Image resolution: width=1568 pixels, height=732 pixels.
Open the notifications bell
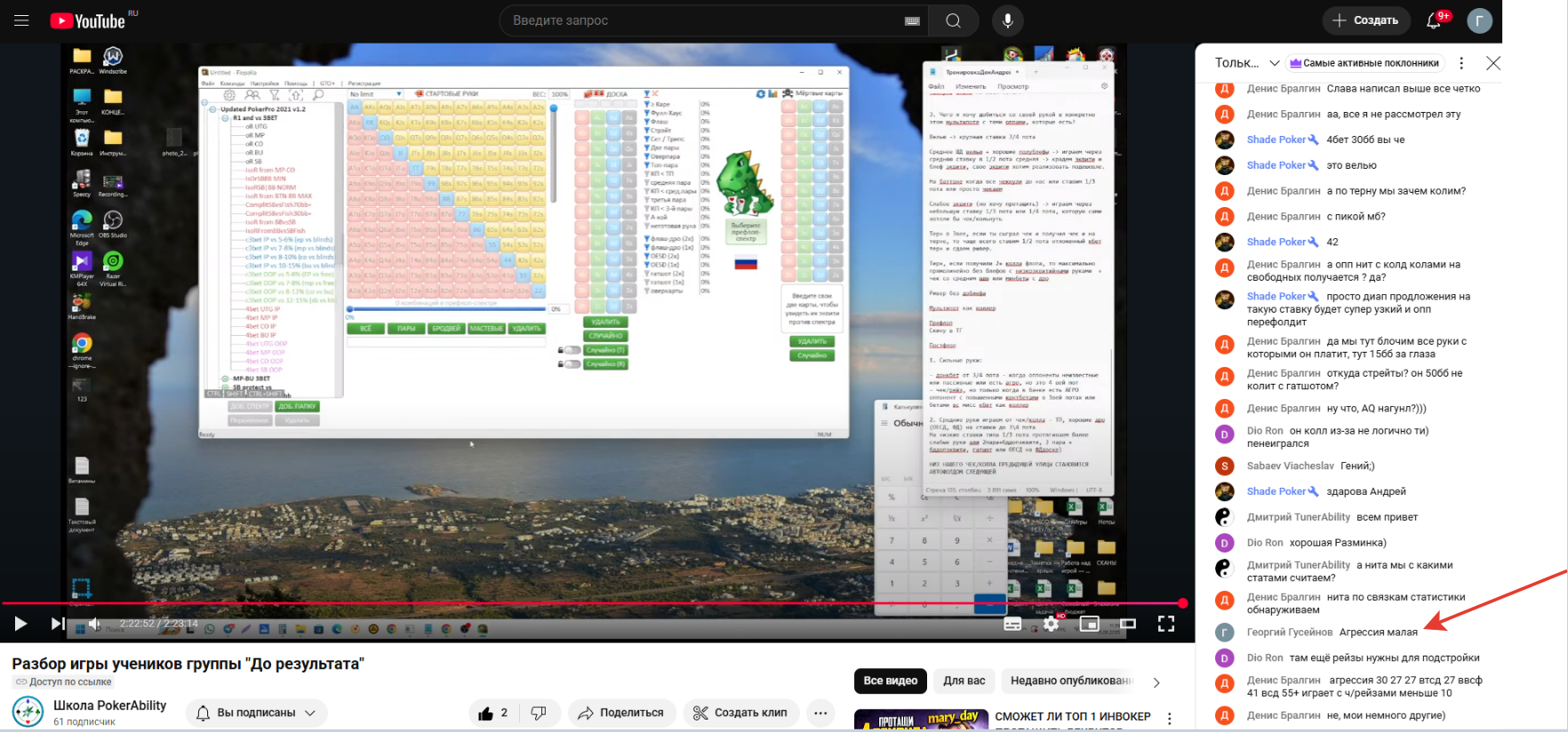pos(1434,20)
